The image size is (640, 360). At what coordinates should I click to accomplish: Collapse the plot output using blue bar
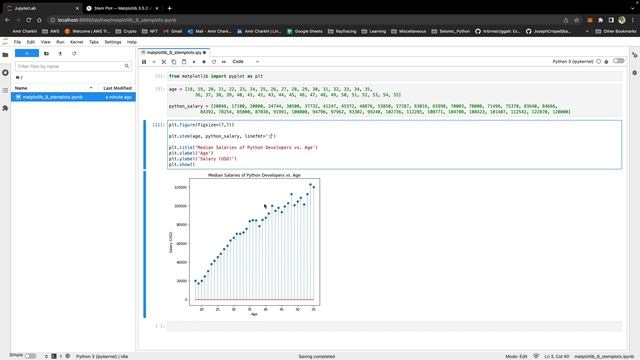tap(144, 244)
